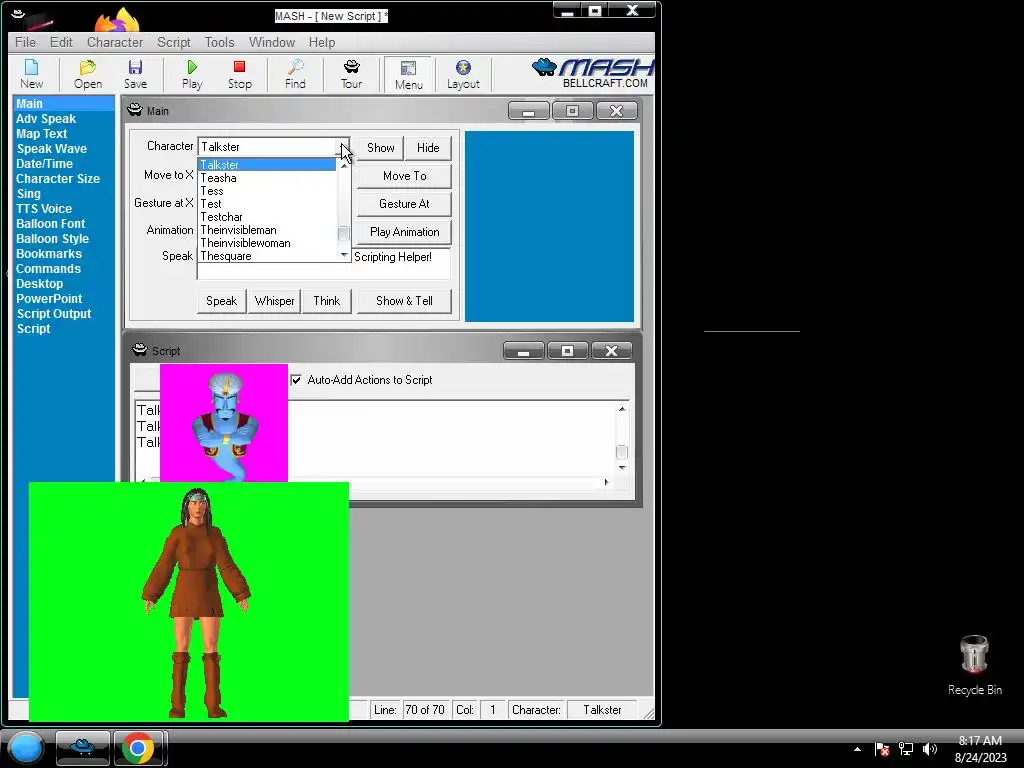This screenshot has width=1024, height=768.
Task: Open Map Text in the sidebar
Action: pos(42,134)
